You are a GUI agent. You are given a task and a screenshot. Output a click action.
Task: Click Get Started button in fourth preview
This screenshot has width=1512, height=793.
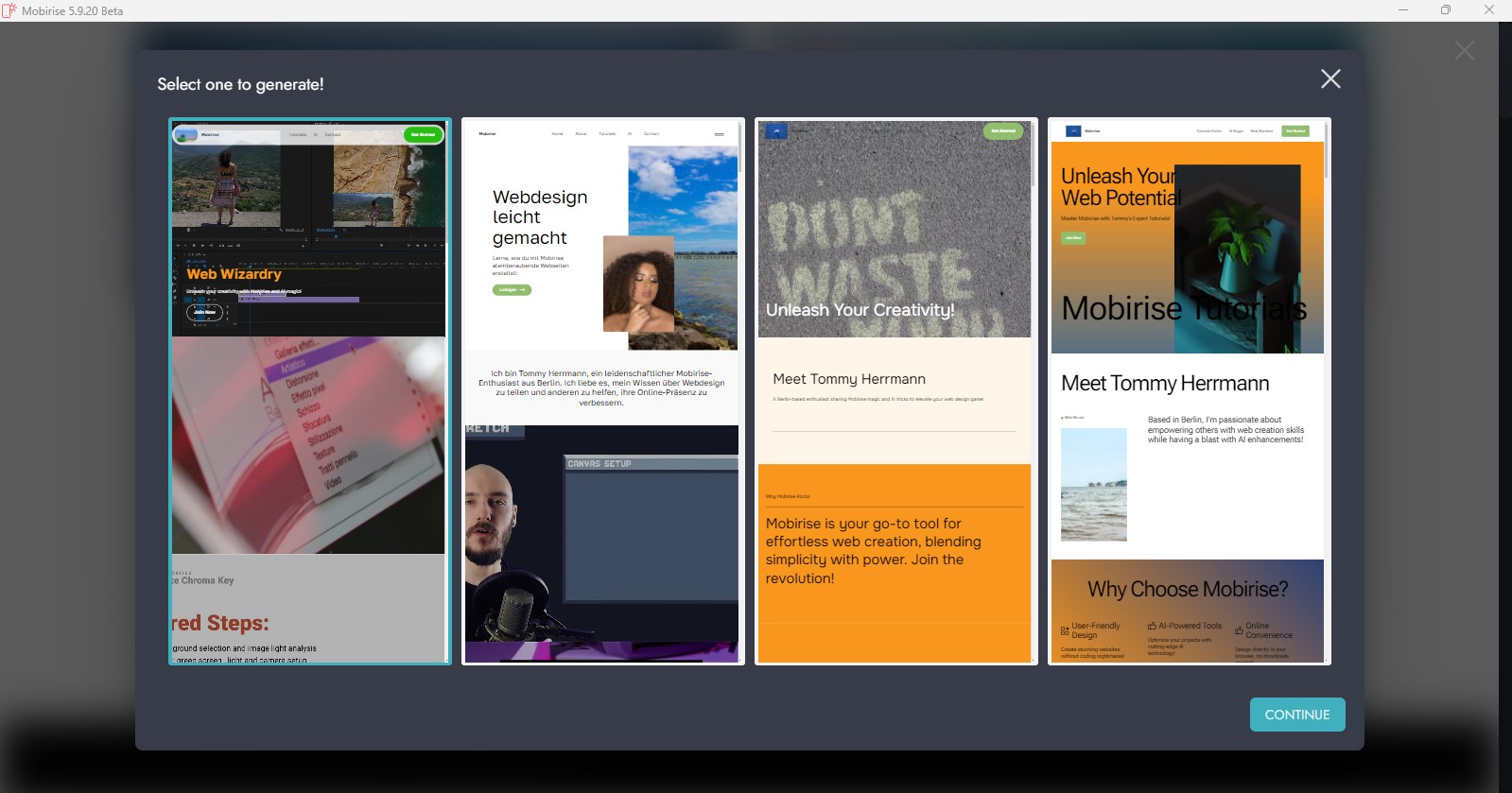1295,131
